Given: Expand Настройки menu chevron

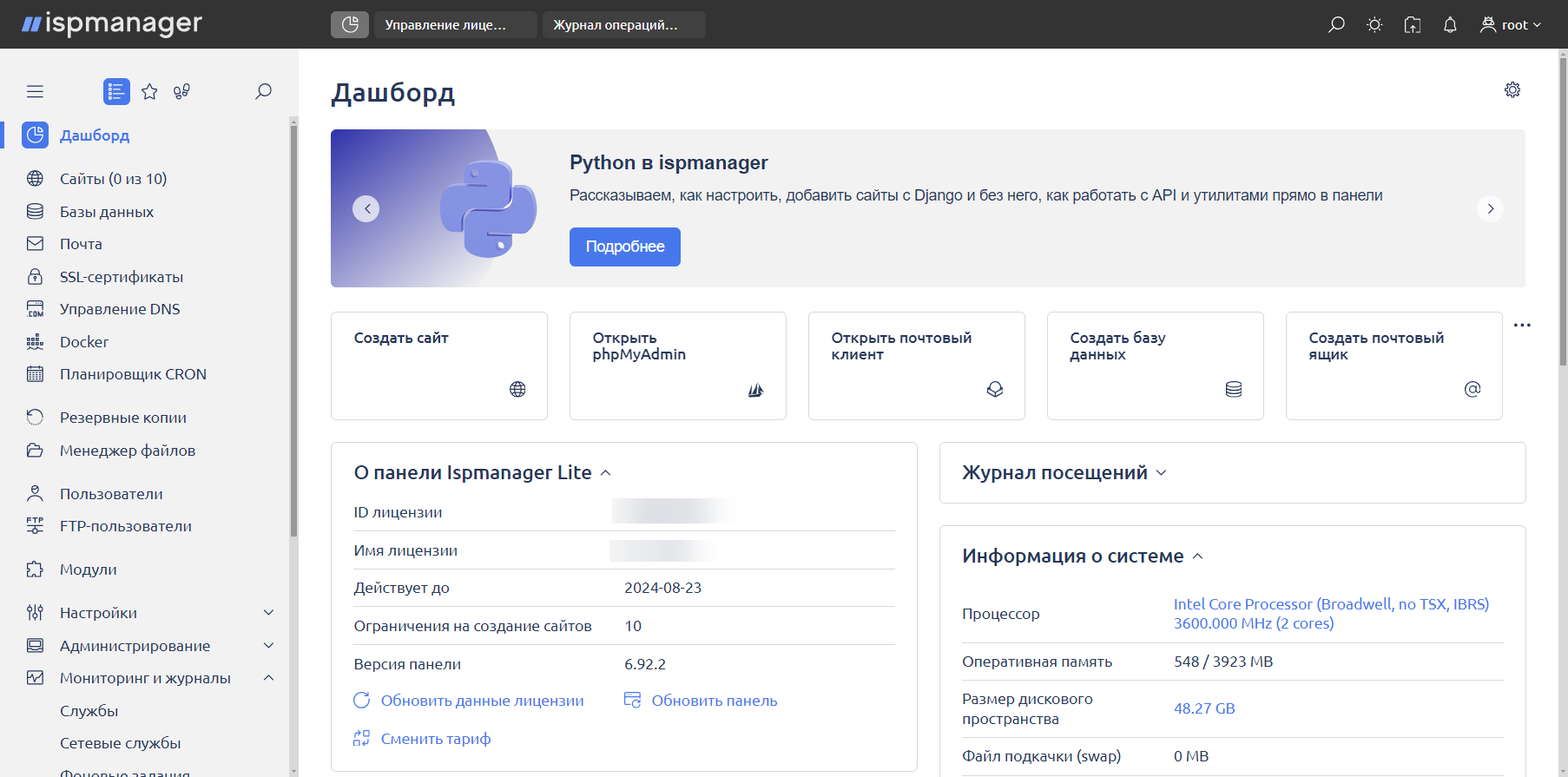Looking at the screenshot, I should (268, 613).
